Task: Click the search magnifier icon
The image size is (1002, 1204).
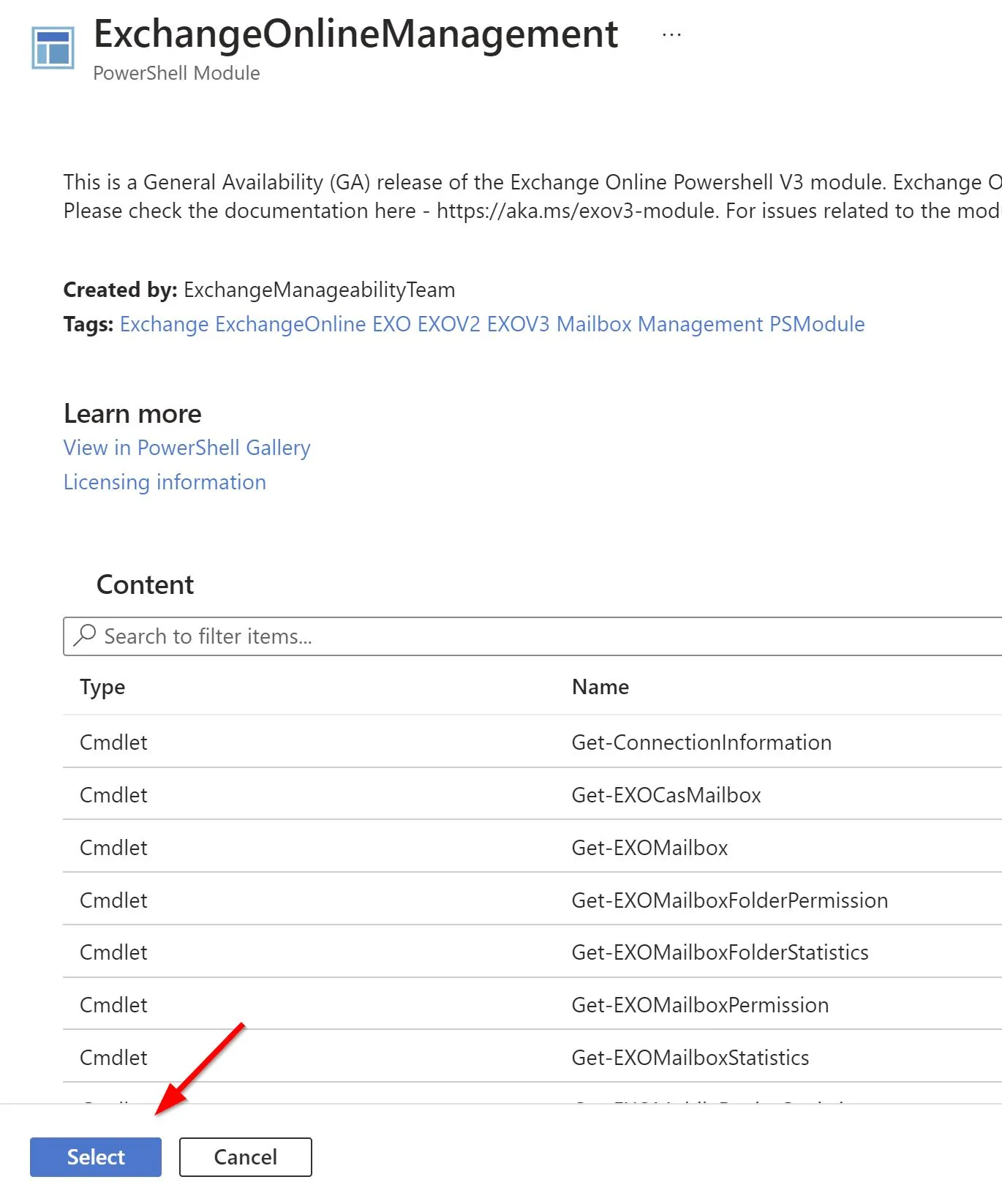Action: [x=85, y=635]
